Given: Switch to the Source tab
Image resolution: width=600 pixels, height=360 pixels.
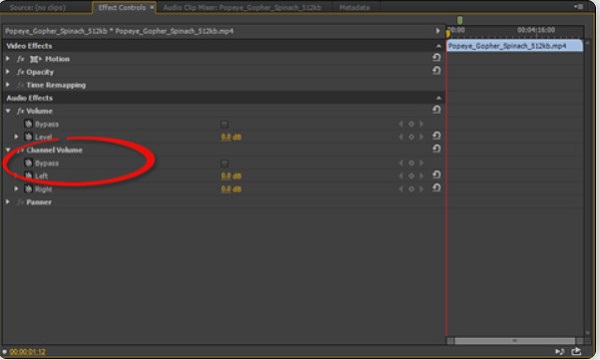Looking at the screenshot, I should point(38,7).
